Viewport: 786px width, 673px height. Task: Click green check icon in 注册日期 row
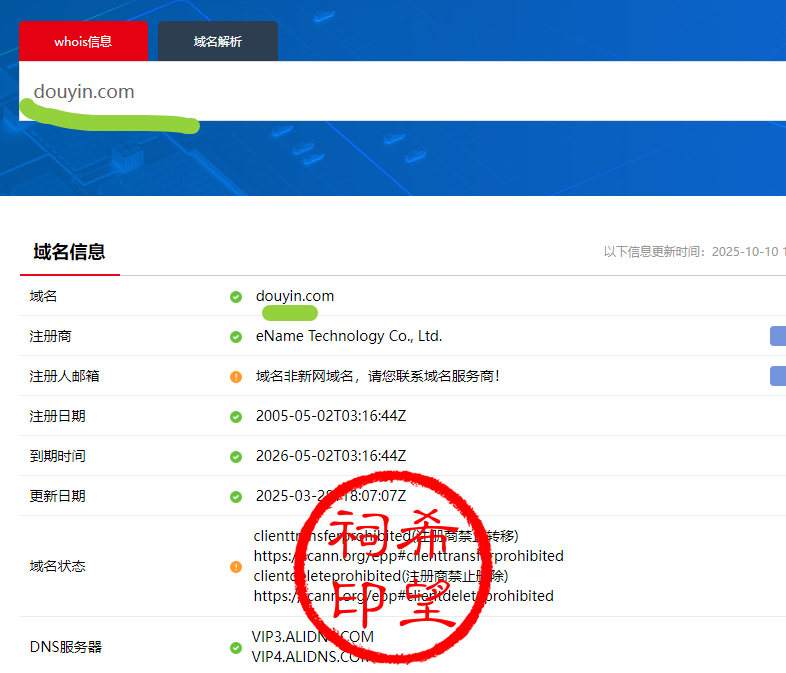(x=236, y=417)
